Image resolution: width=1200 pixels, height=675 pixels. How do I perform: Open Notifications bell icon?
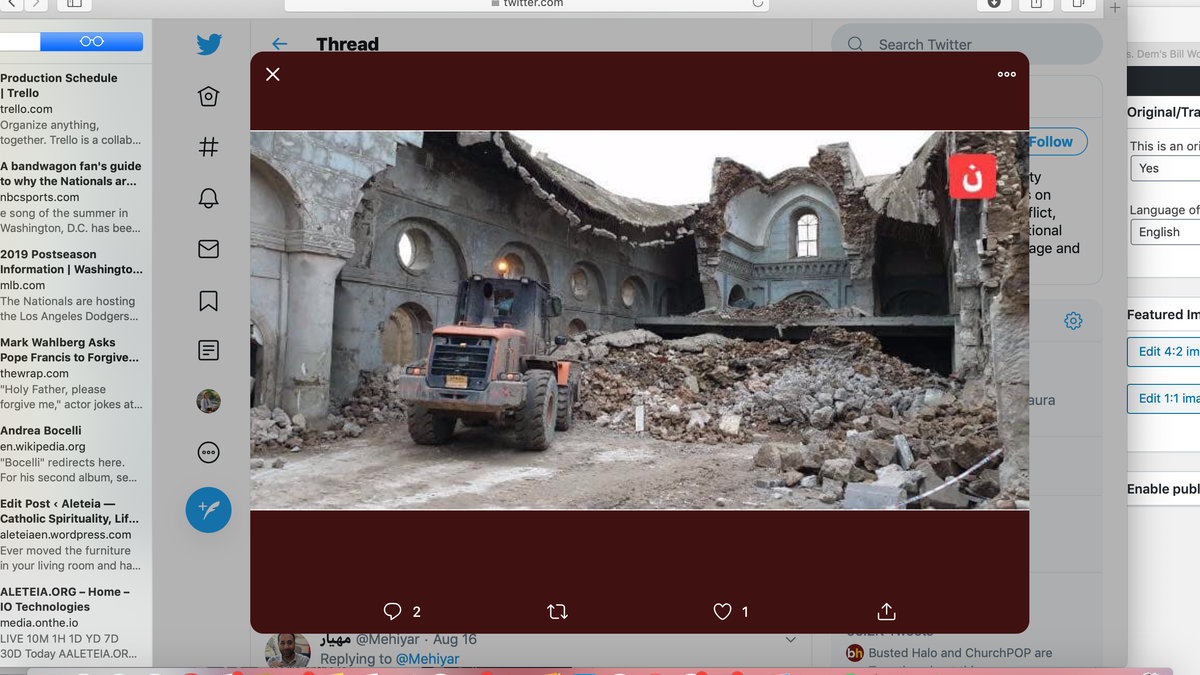coord(208,198)
